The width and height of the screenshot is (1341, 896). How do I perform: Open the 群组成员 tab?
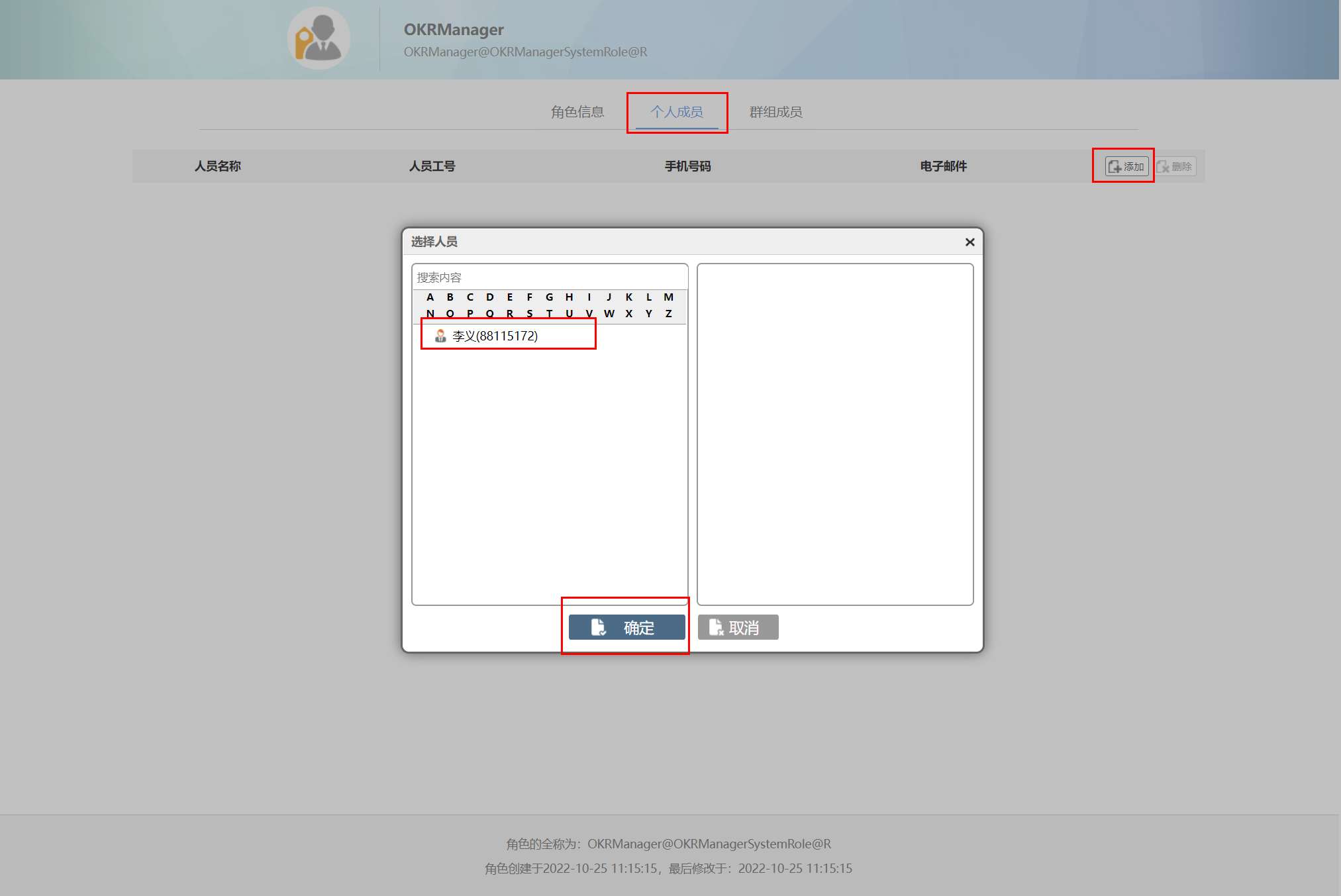[775, 112]
